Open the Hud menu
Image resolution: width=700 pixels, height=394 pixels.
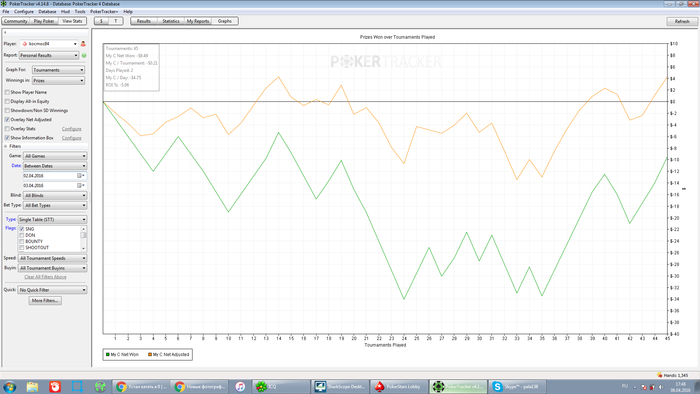pos(65,12)
